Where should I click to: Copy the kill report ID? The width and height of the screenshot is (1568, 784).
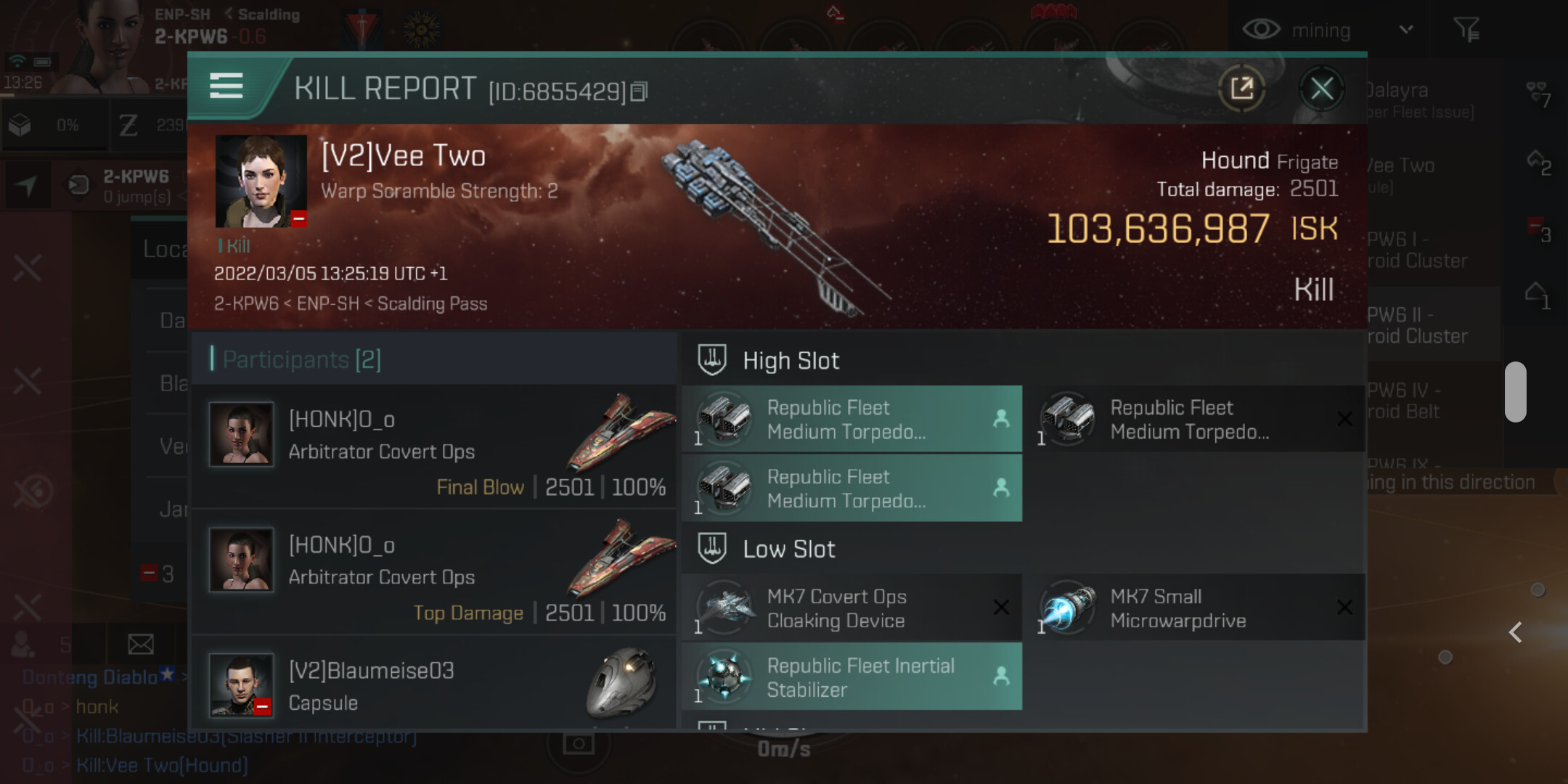tap(639, 91)
